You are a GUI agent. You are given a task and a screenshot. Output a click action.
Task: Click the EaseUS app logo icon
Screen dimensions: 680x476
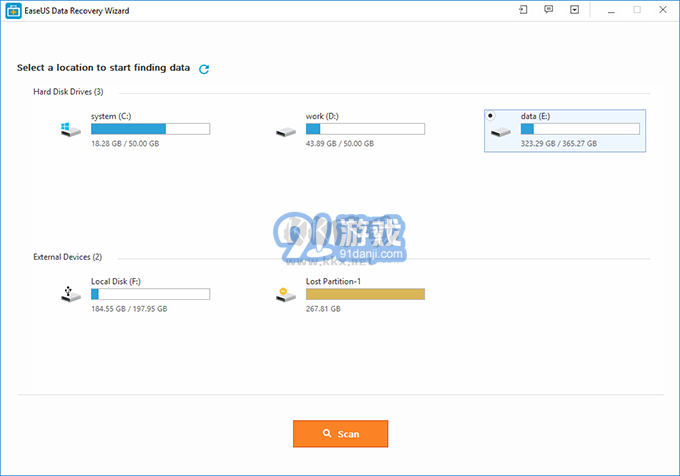click(x=13, y=11)
